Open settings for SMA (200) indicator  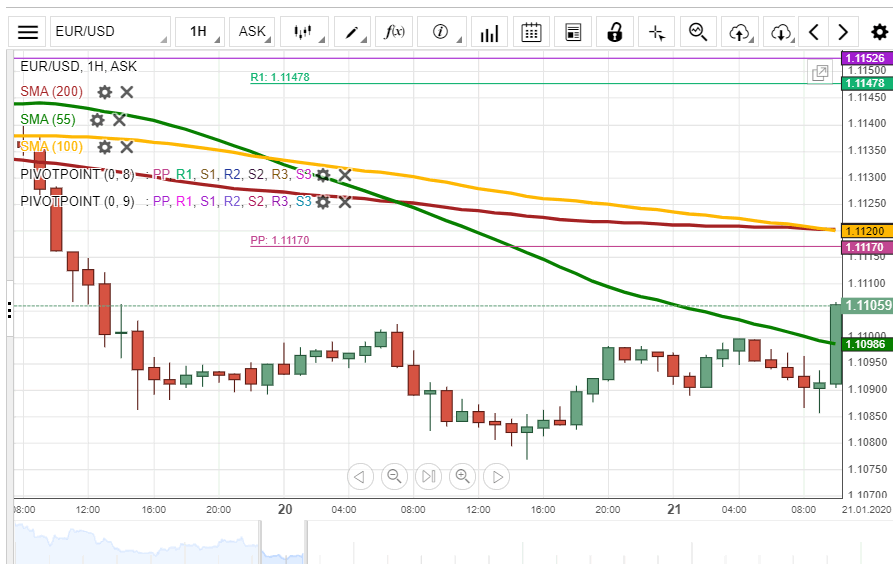[105, 92]
